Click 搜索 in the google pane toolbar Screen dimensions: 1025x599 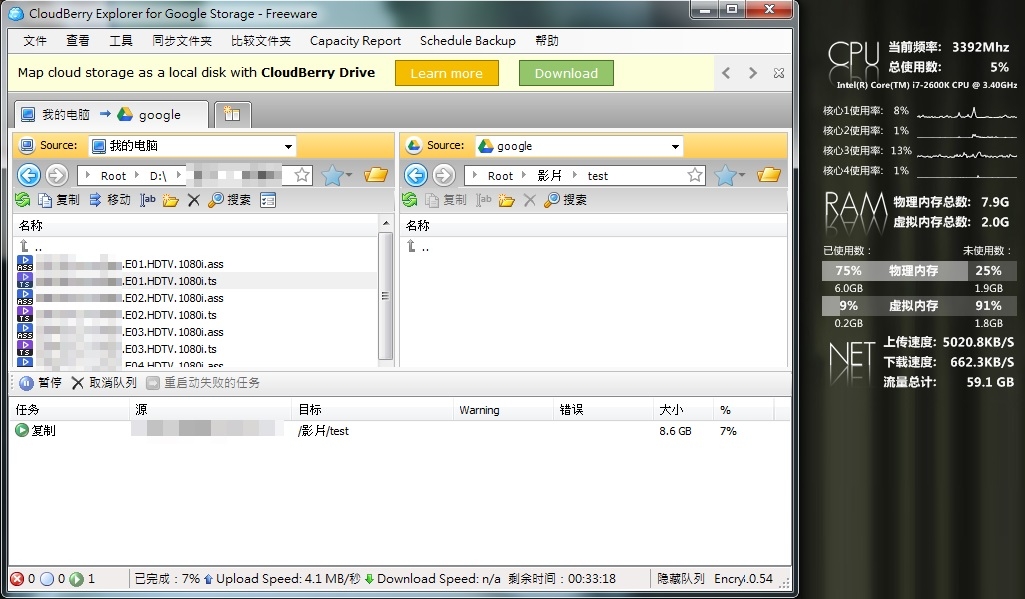click(565, 199)
